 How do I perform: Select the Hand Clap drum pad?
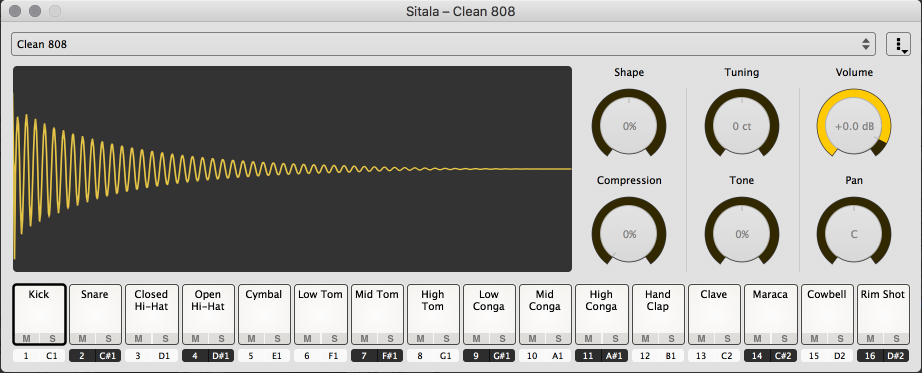point(657,314)
